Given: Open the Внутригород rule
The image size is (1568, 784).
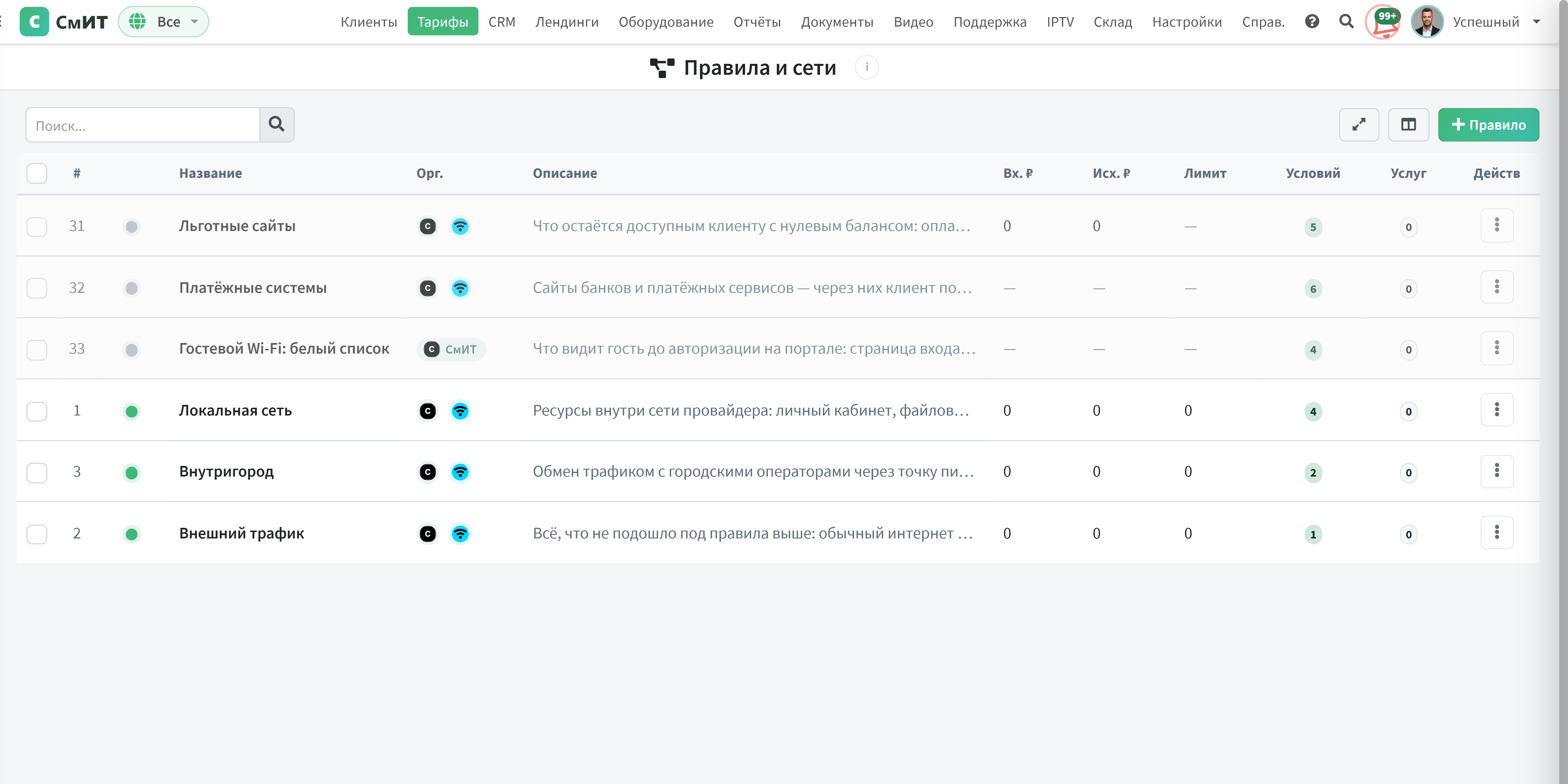Looking at the screenshot, I should click(x=227, y=472).
